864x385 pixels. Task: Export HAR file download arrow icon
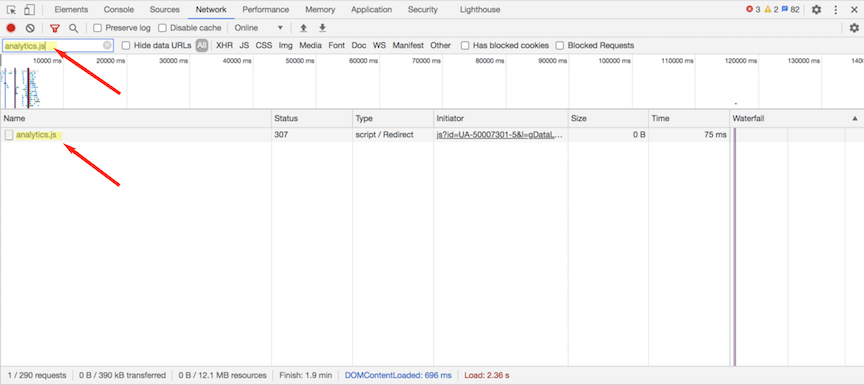[x=322, y=28]
